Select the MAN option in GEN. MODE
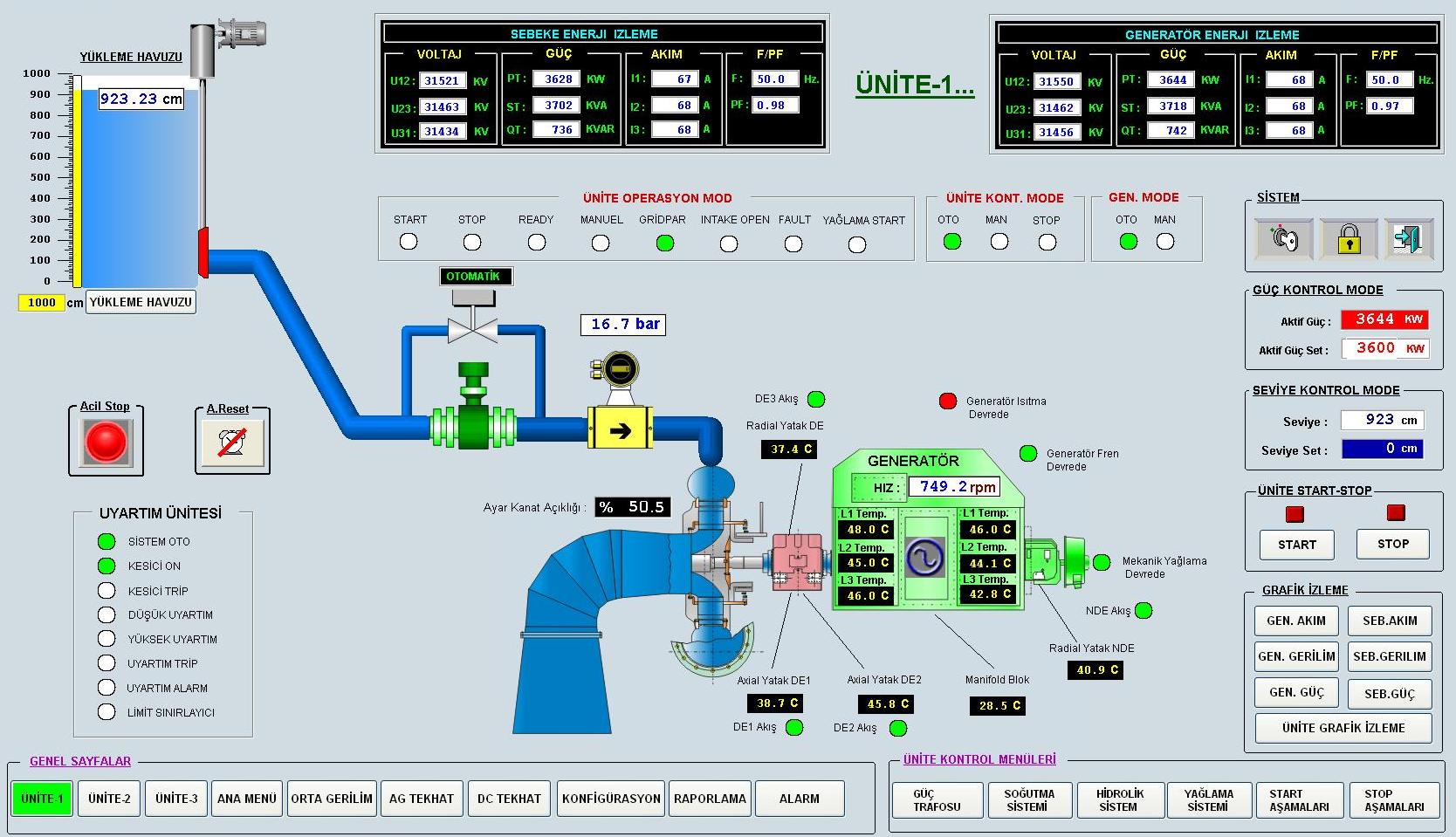 point(1165,242)
